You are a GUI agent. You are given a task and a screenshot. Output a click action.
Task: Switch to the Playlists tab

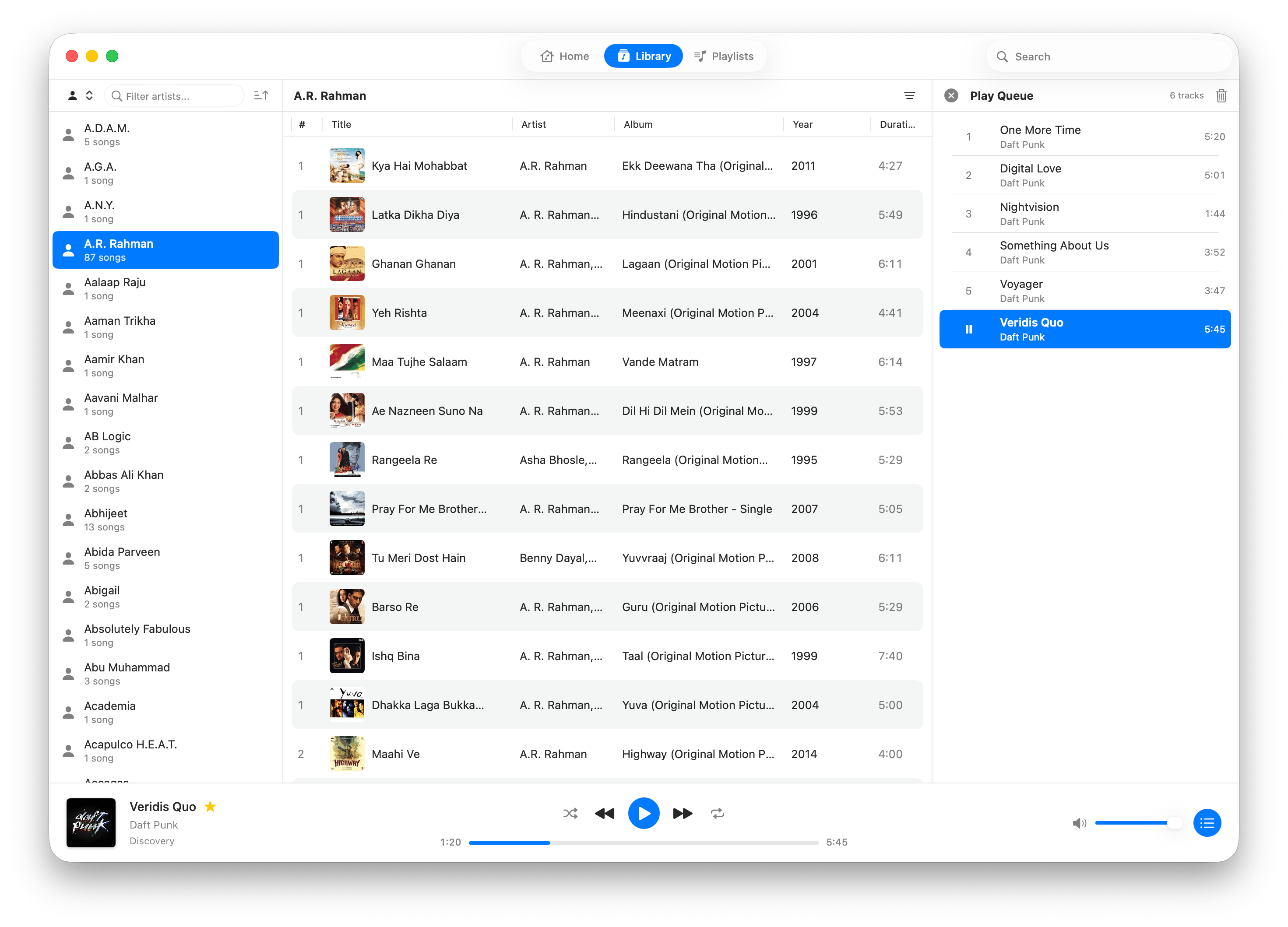(x=724, y=56)
